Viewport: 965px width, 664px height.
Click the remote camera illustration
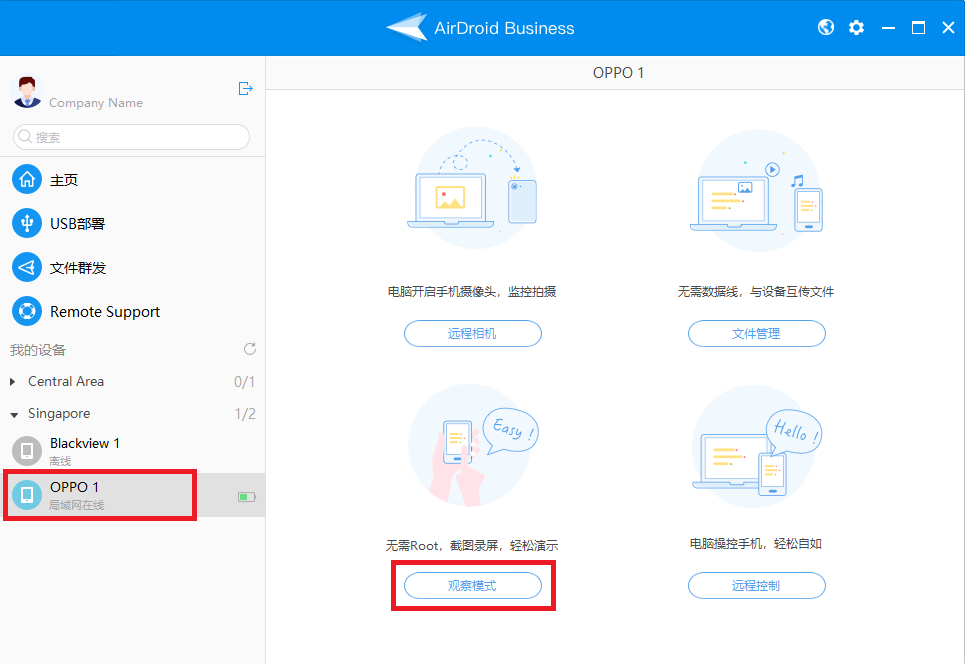pyautogui.click(x=472, y=188)
